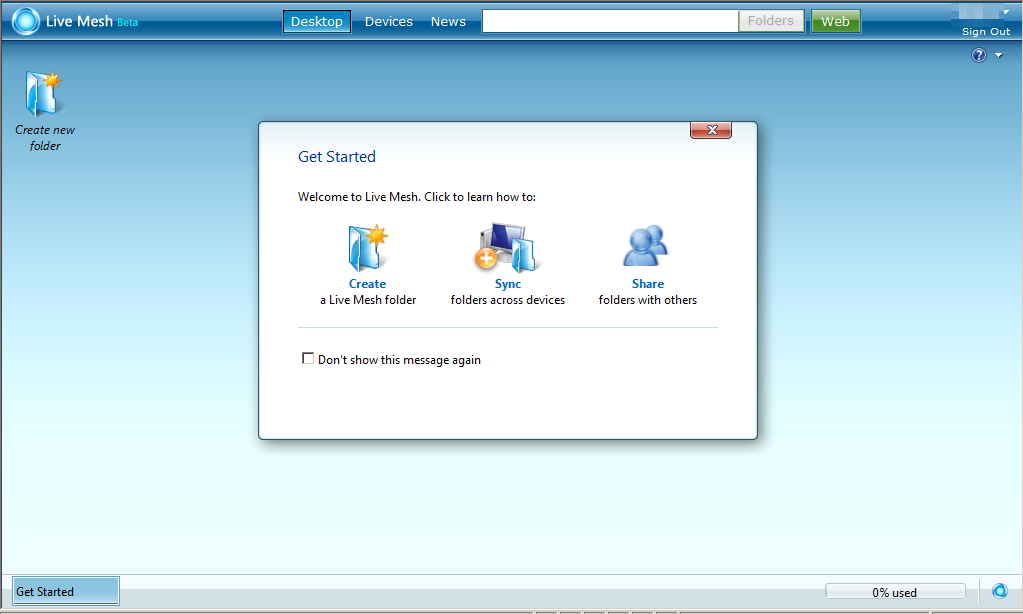Click the Live Mesh logo orb
1023x614 pixels.
pos(26,21)
